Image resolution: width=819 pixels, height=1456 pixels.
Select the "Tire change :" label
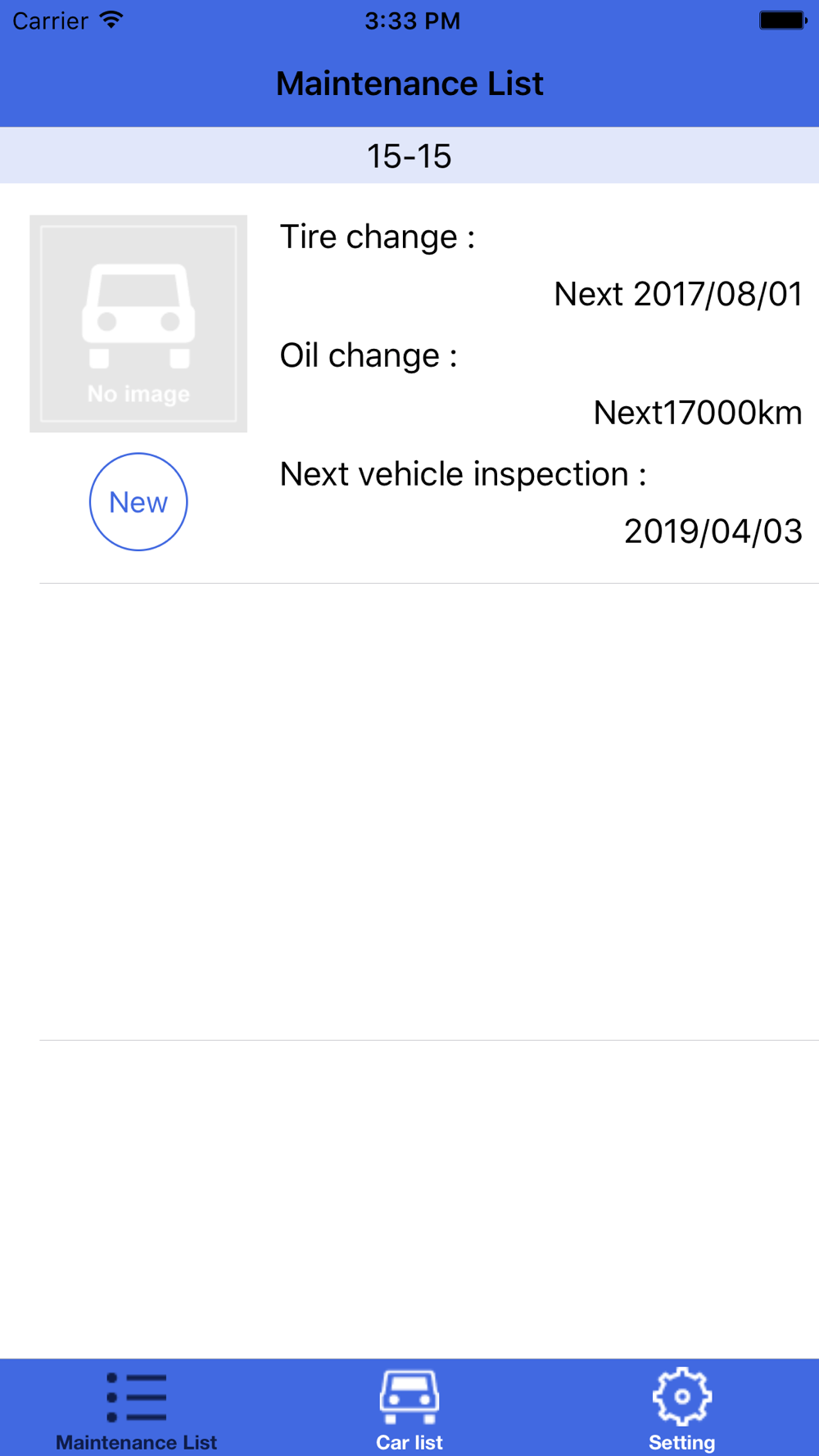click(378, 237)
